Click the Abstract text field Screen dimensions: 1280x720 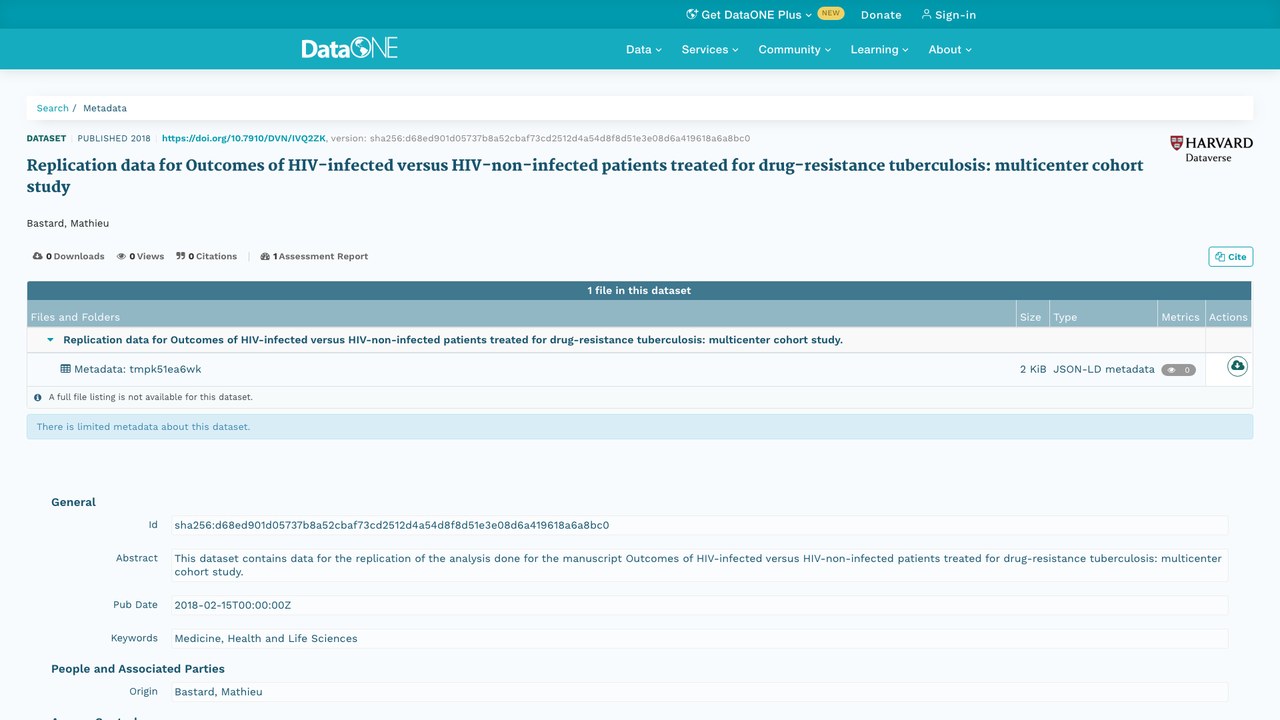pos(699,565)
